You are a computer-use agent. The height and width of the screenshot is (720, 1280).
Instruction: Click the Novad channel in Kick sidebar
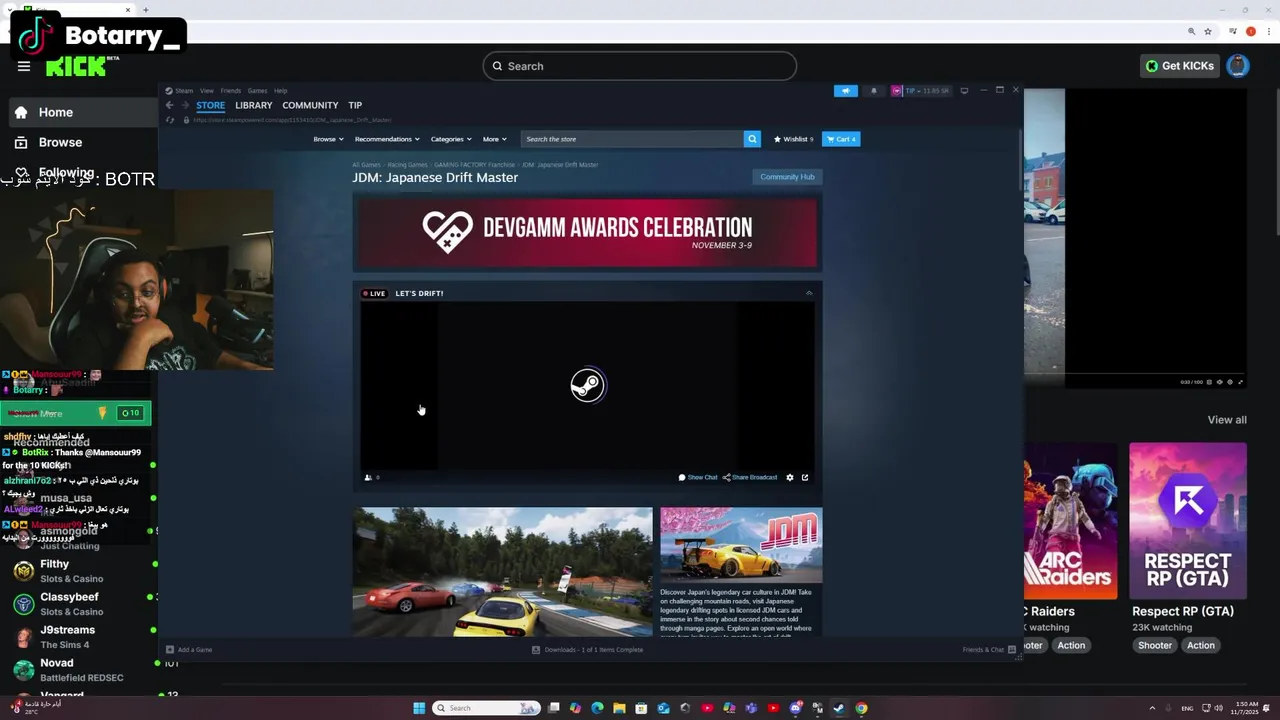coord(78,670)
